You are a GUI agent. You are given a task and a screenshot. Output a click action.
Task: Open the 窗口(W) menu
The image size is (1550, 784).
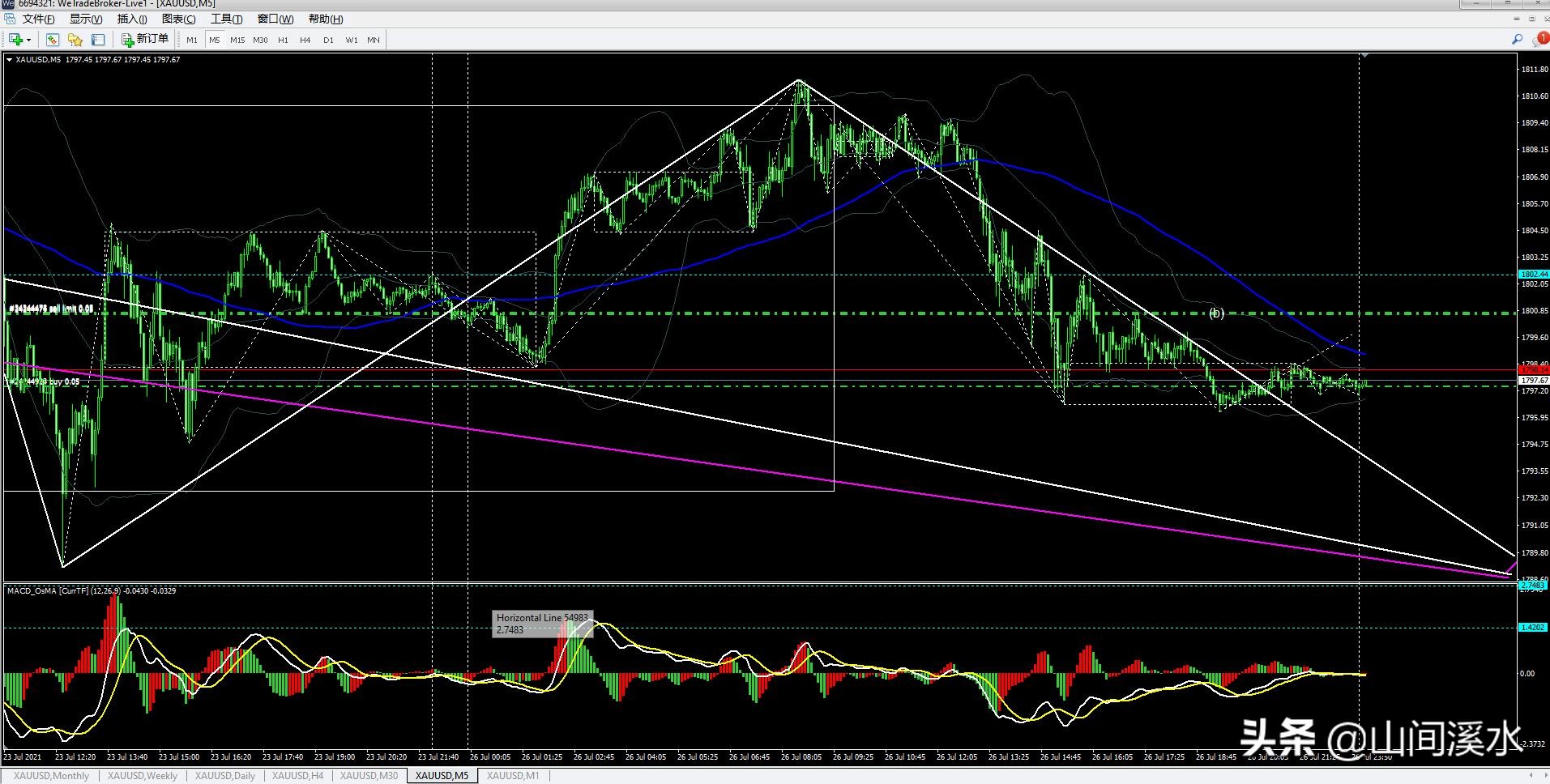275,19
